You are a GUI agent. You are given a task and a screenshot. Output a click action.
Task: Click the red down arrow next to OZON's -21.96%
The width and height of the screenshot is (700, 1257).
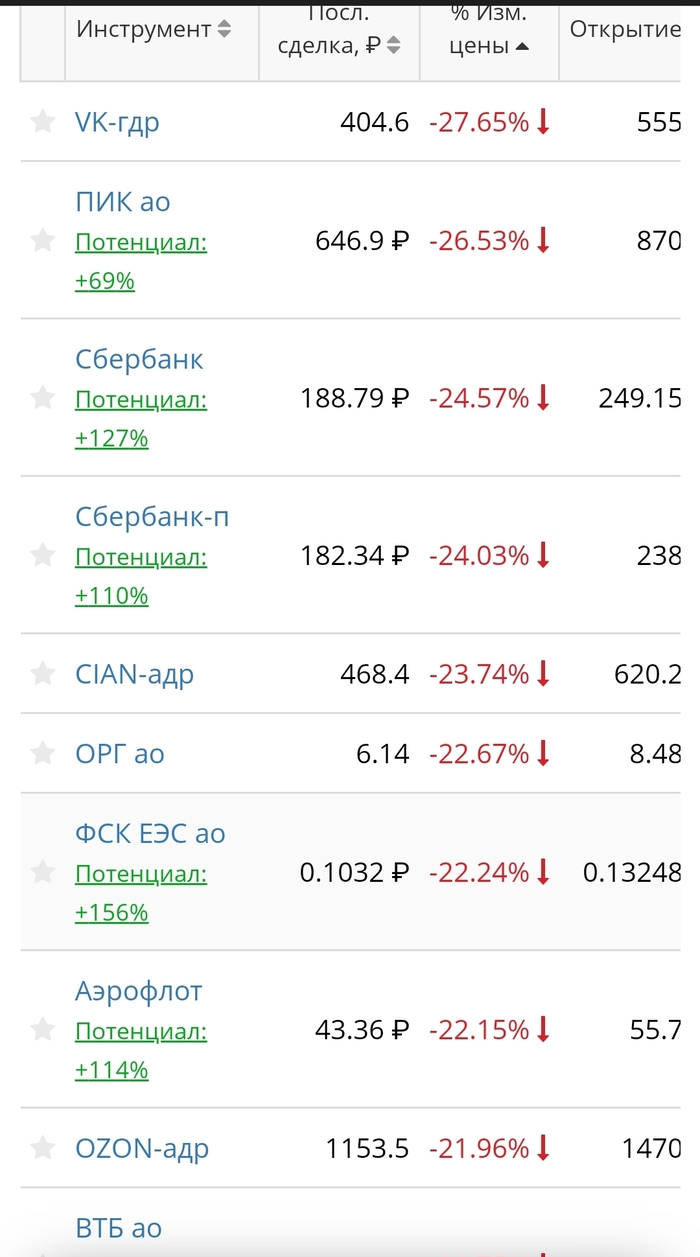[x=542, y=1149]
